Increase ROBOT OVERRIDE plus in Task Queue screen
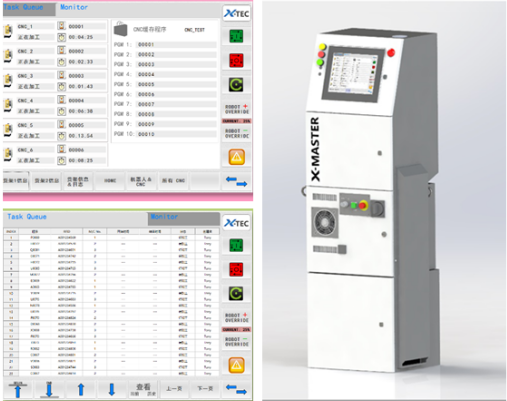The image size is (507, 401). pyautogui.click(x=237, y=317)
